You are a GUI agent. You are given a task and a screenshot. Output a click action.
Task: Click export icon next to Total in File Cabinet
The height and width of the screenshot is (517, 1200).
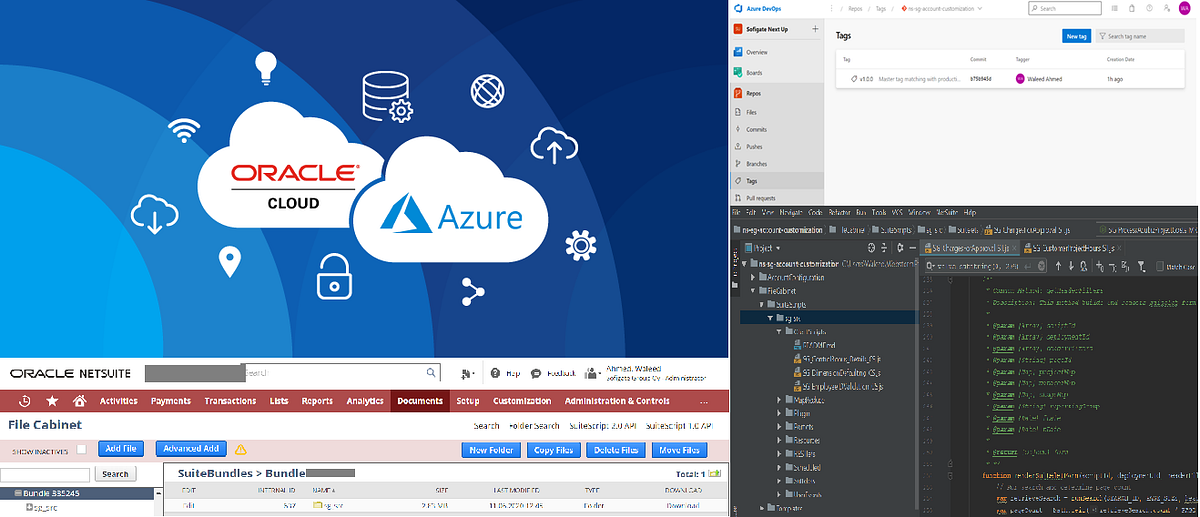coord(715,473)
